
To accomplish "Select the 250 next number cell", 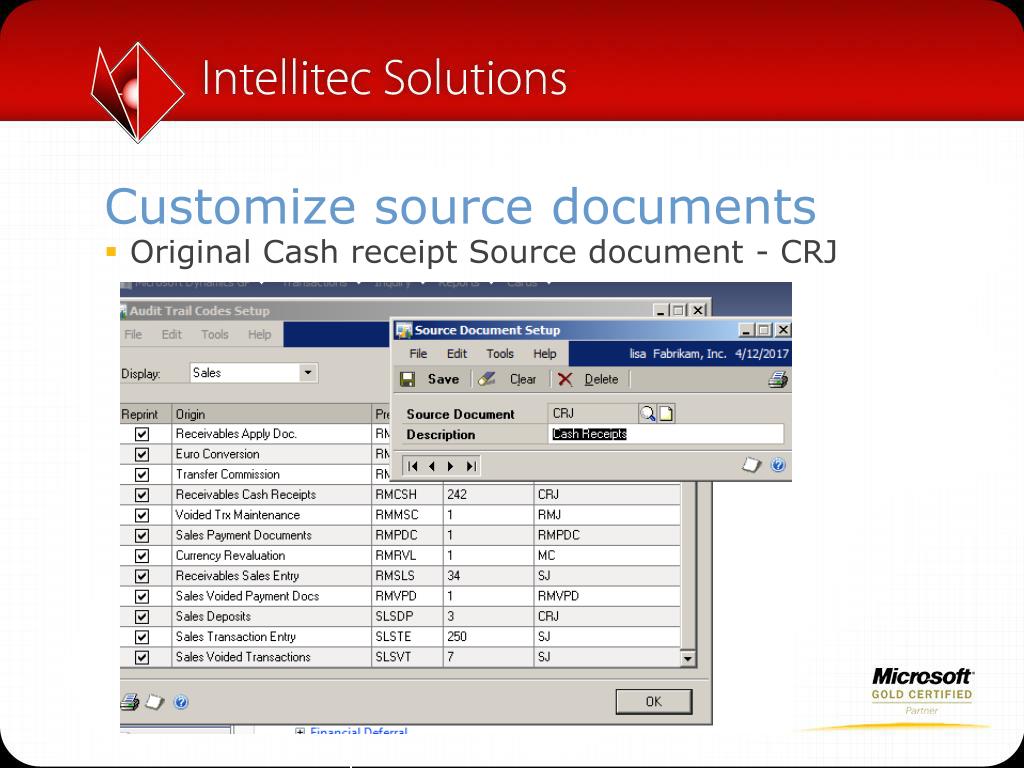I will click(488, 637).
